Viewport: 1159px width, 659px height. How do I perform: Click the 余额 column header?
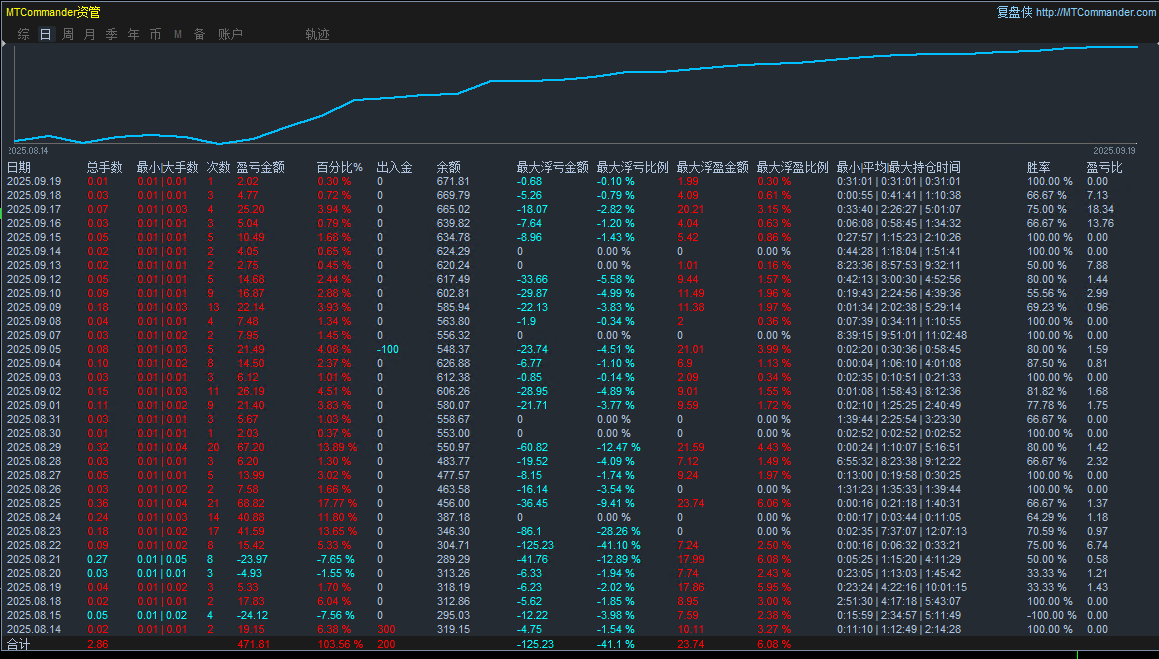449,167
